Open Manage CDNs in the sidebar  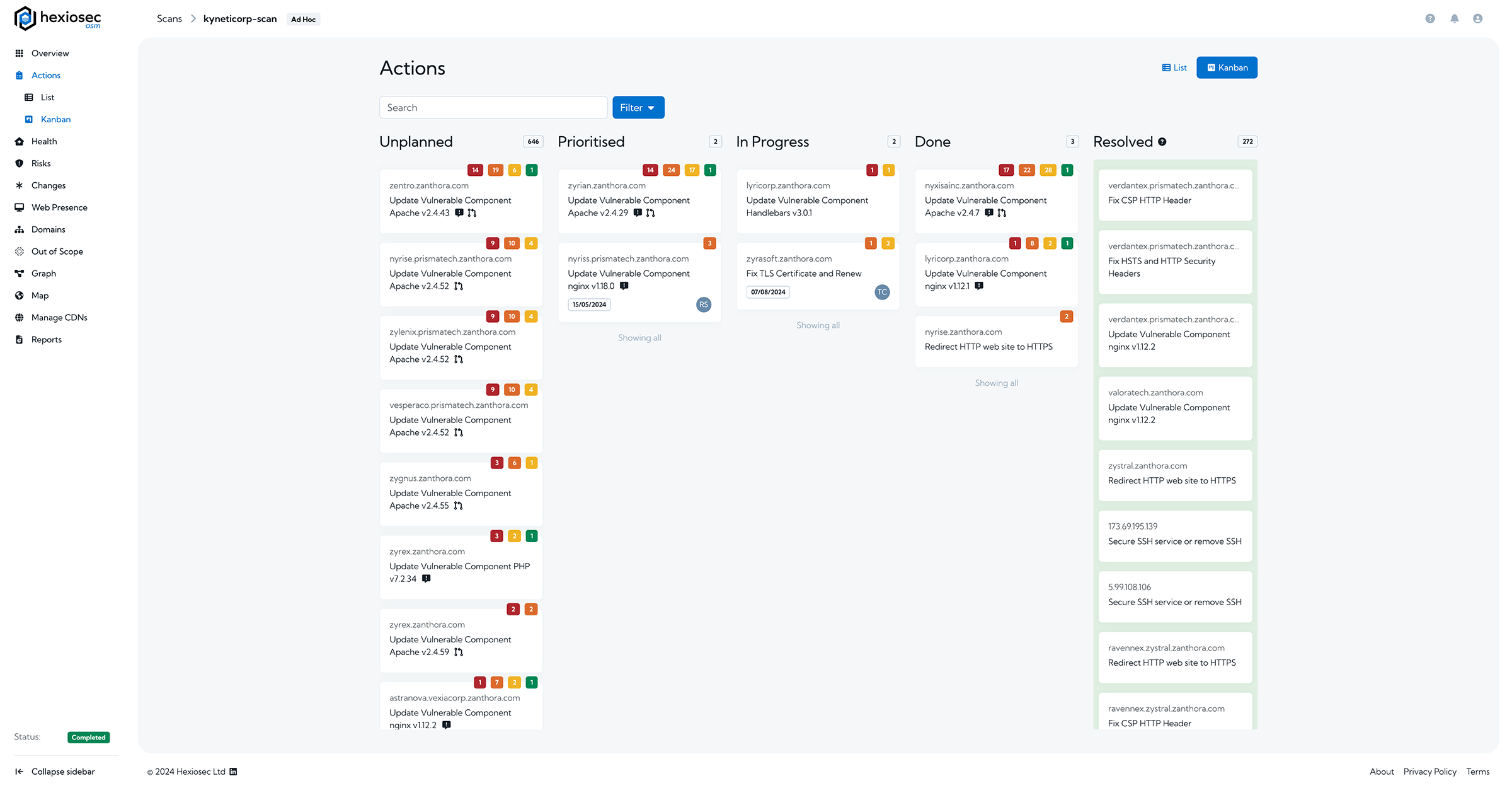point(59,317)
